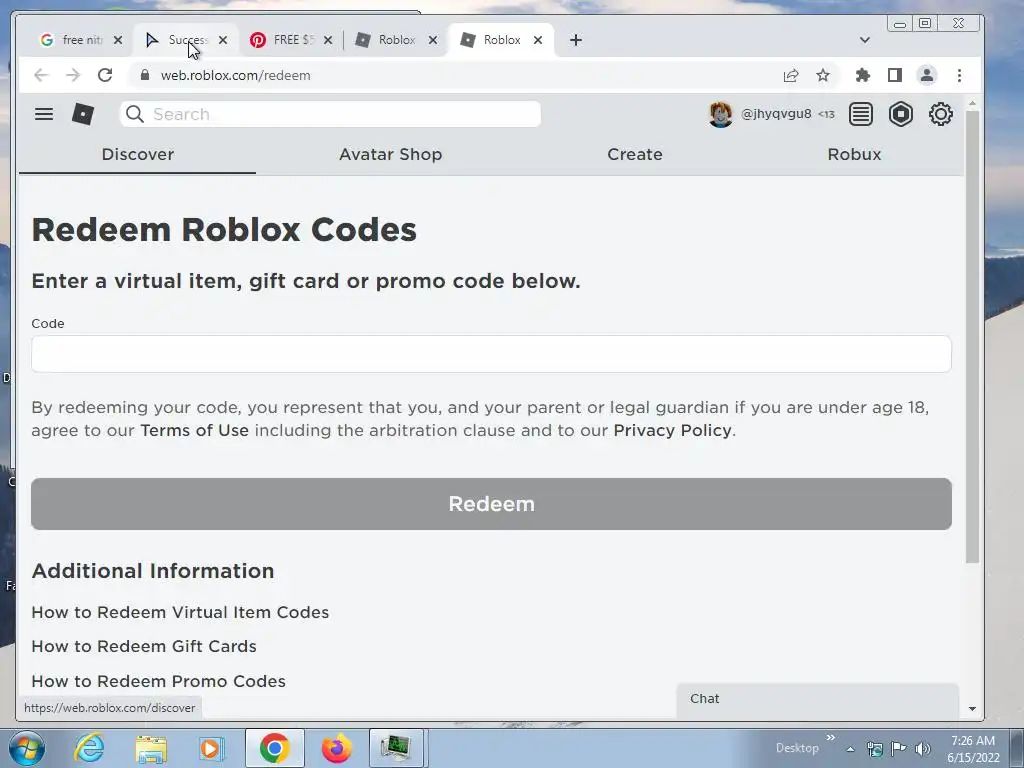This screenshot has width=1024, height=768.
Task: Open the Robux navigation tab
Action: 854,154
